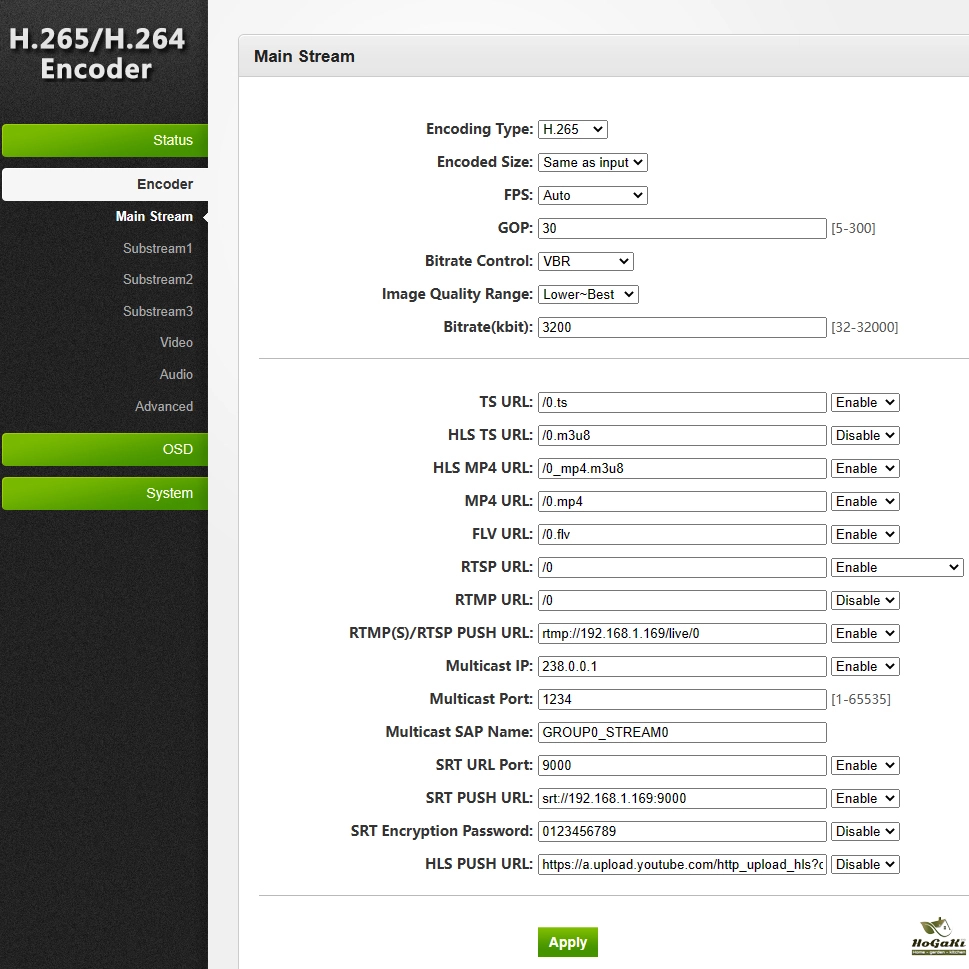Navigate to the Audio settings page

(176, 374)
